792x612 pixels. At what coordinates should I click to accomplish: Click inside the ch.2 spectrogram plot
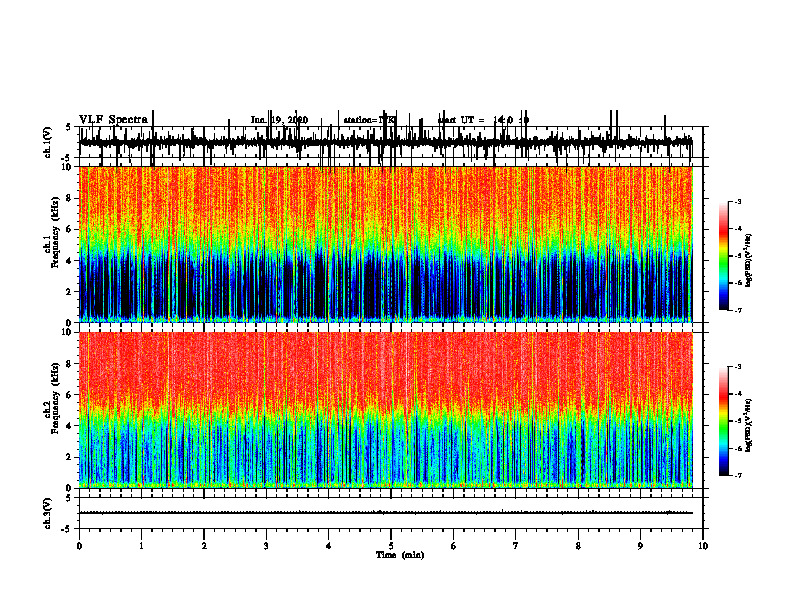tap(385, 410)
